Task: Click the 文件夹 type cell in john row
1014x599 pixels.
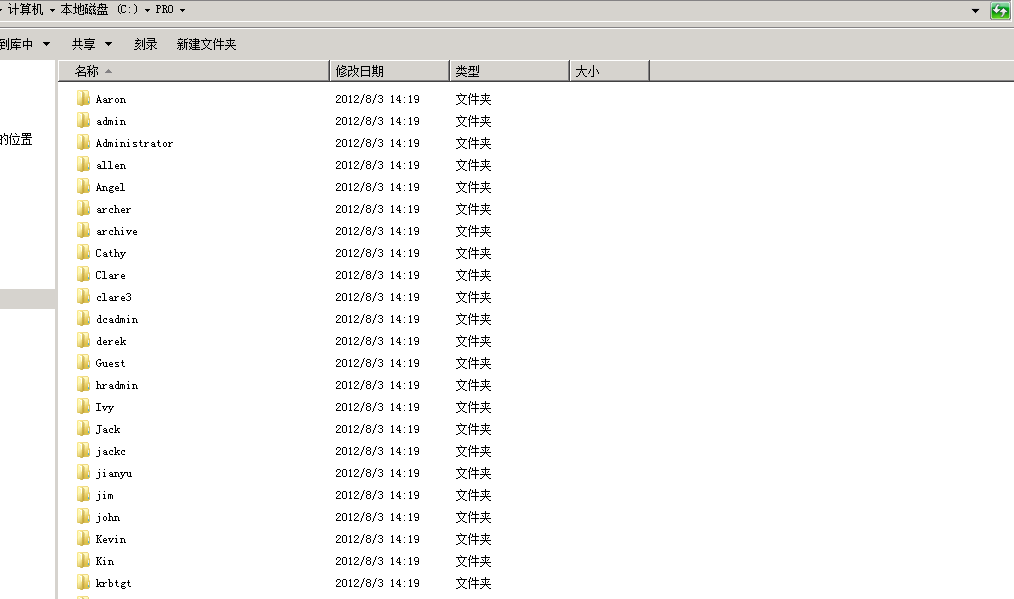Action: pyautogui.click(x=473, y=517)
